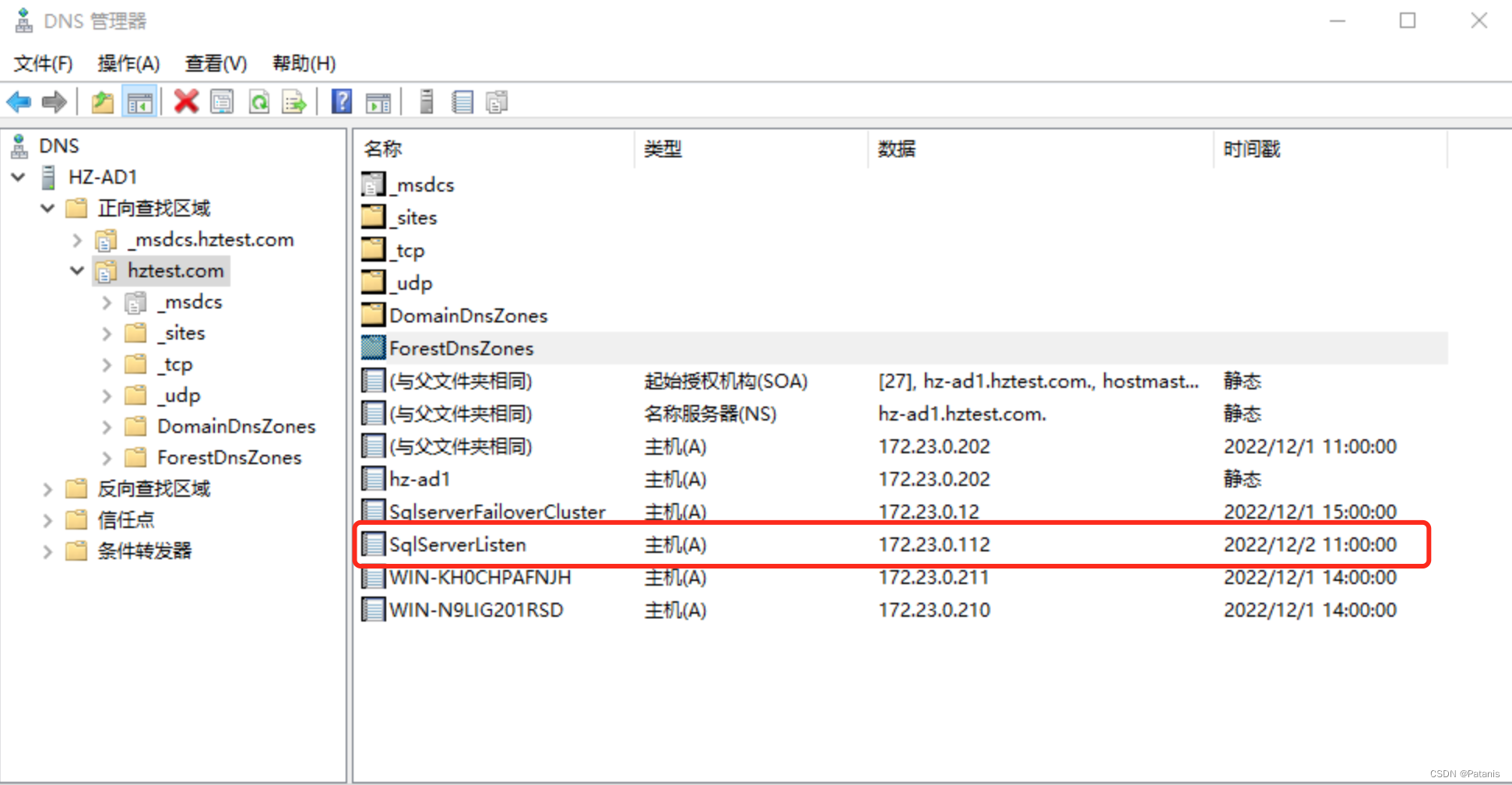Expand _tcp subfolder in tree
This screenshot has width=1512, height=785.
[107, 364]
